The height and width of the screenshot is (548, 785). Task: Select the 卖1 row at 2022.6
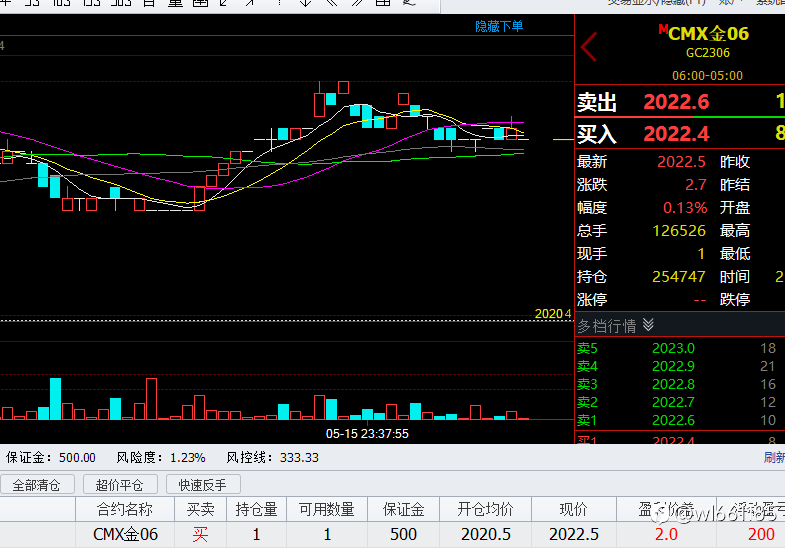tap(679, 420)
